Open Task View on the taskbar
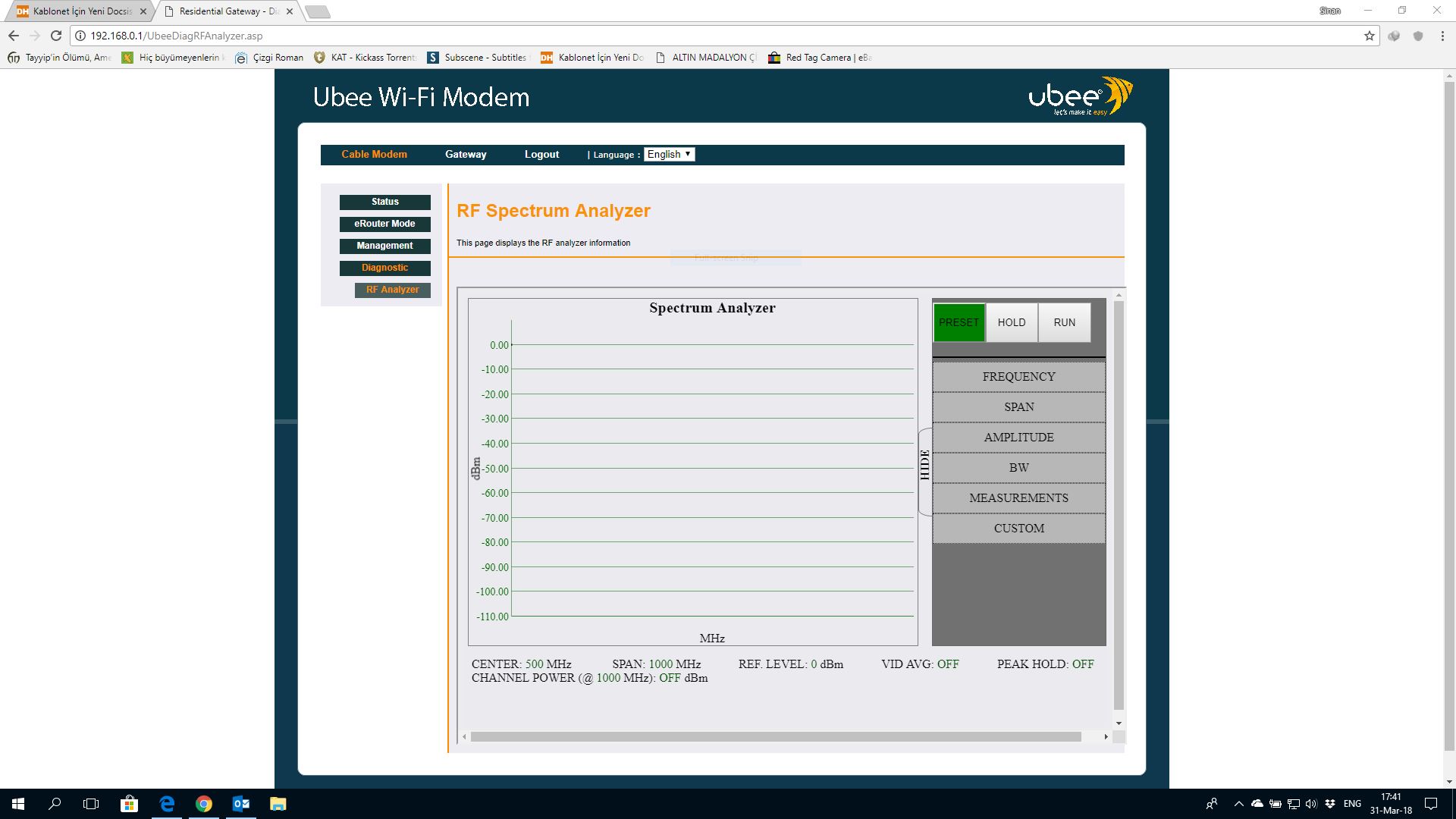 click(91, 804)
